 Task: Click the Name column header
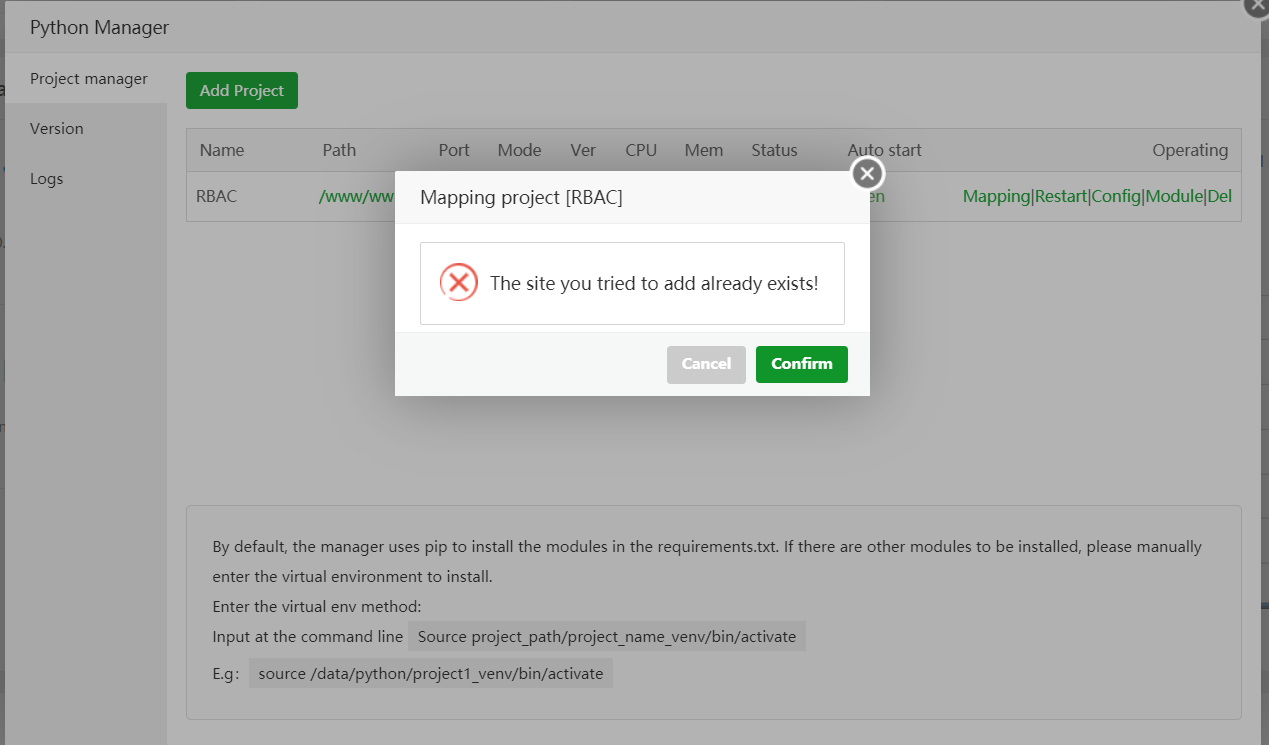pyautogui.click(x=222, y=150)
